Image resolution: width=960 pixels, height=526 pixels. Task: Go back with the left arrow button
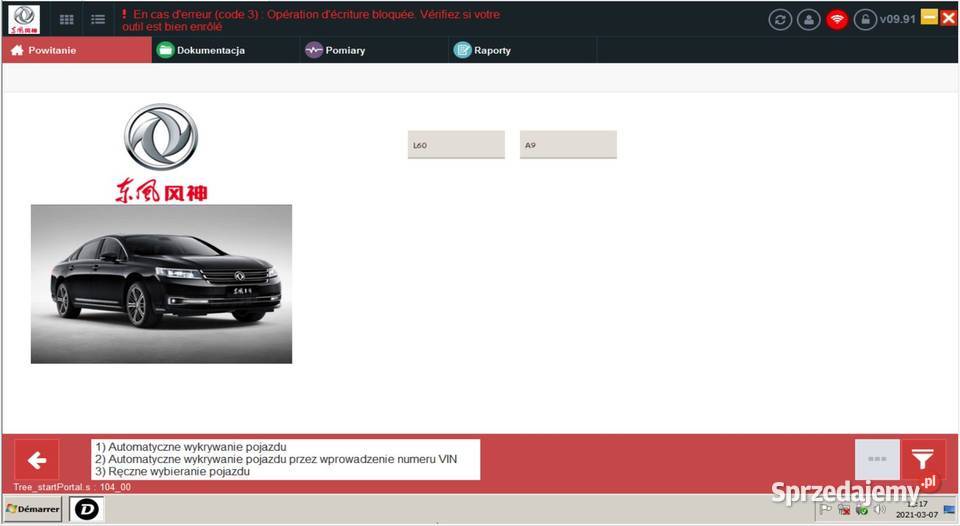[x=37, y=460]
